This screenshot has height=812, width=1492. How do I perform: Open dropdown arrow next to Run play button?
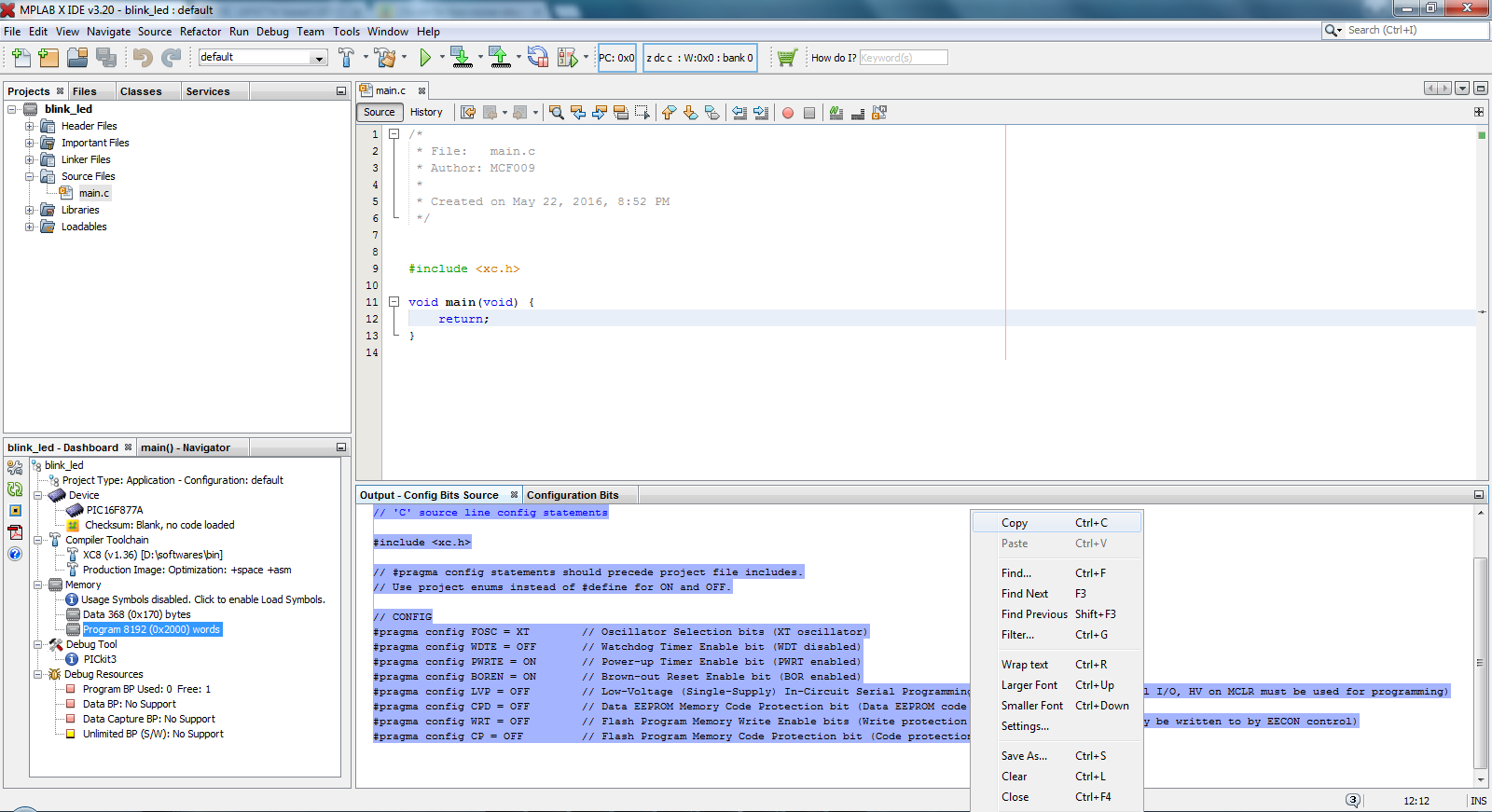[442, 57]
